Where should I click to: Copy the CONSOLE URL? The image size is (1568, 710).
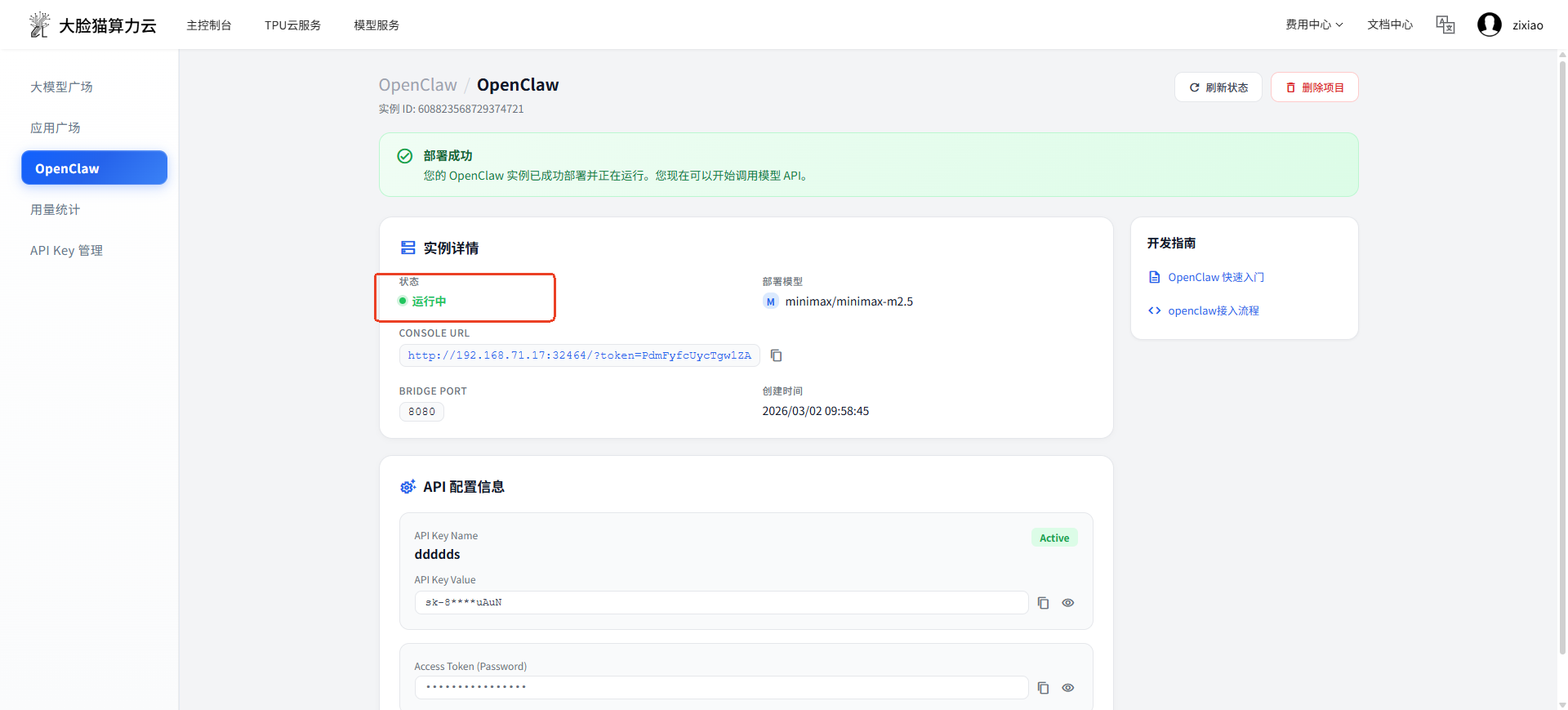(777, 355)
